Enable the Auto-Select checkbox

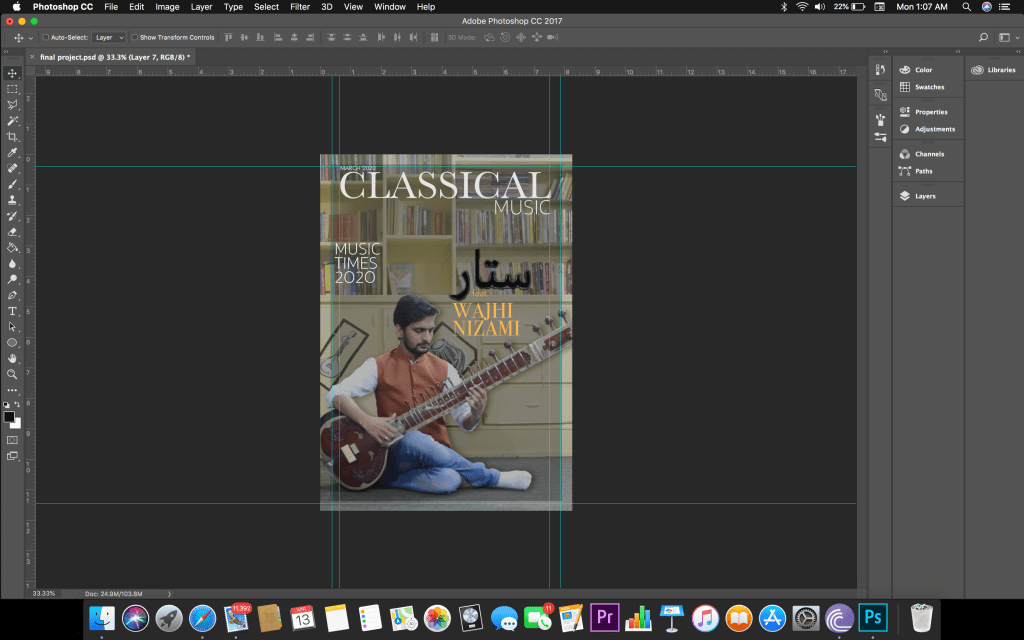45,38
